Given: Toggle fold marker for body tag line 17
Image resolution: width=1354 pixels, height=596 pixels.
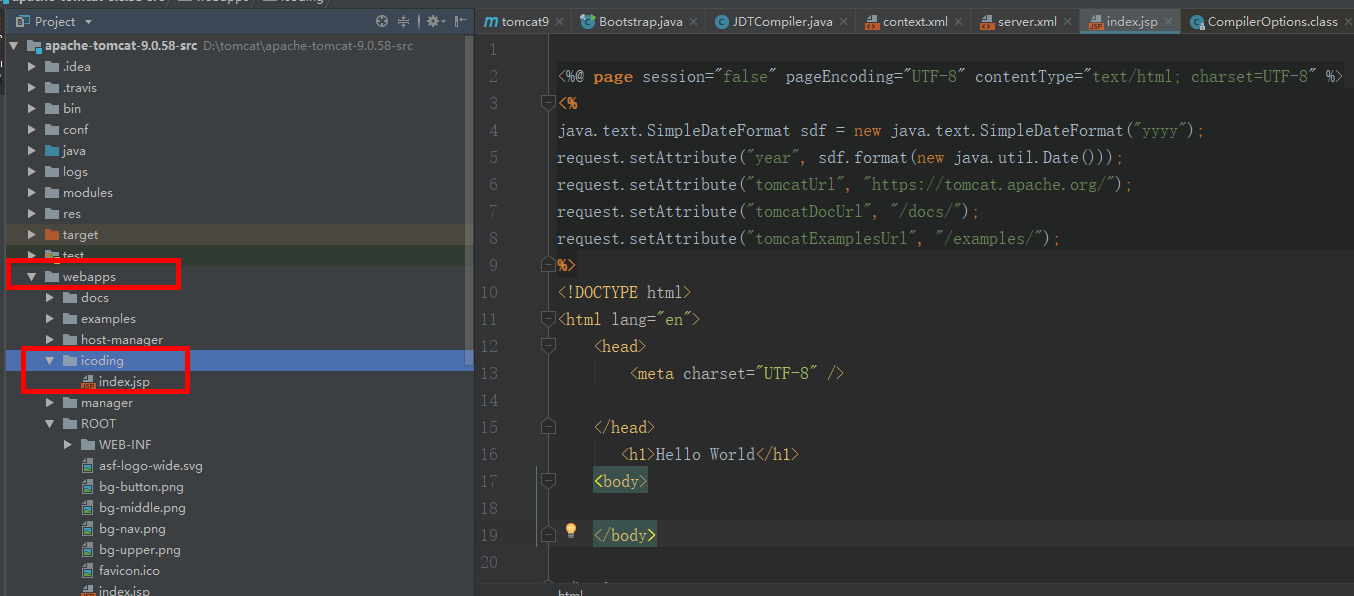Looking at the screenshot, I should click(547, 481).
